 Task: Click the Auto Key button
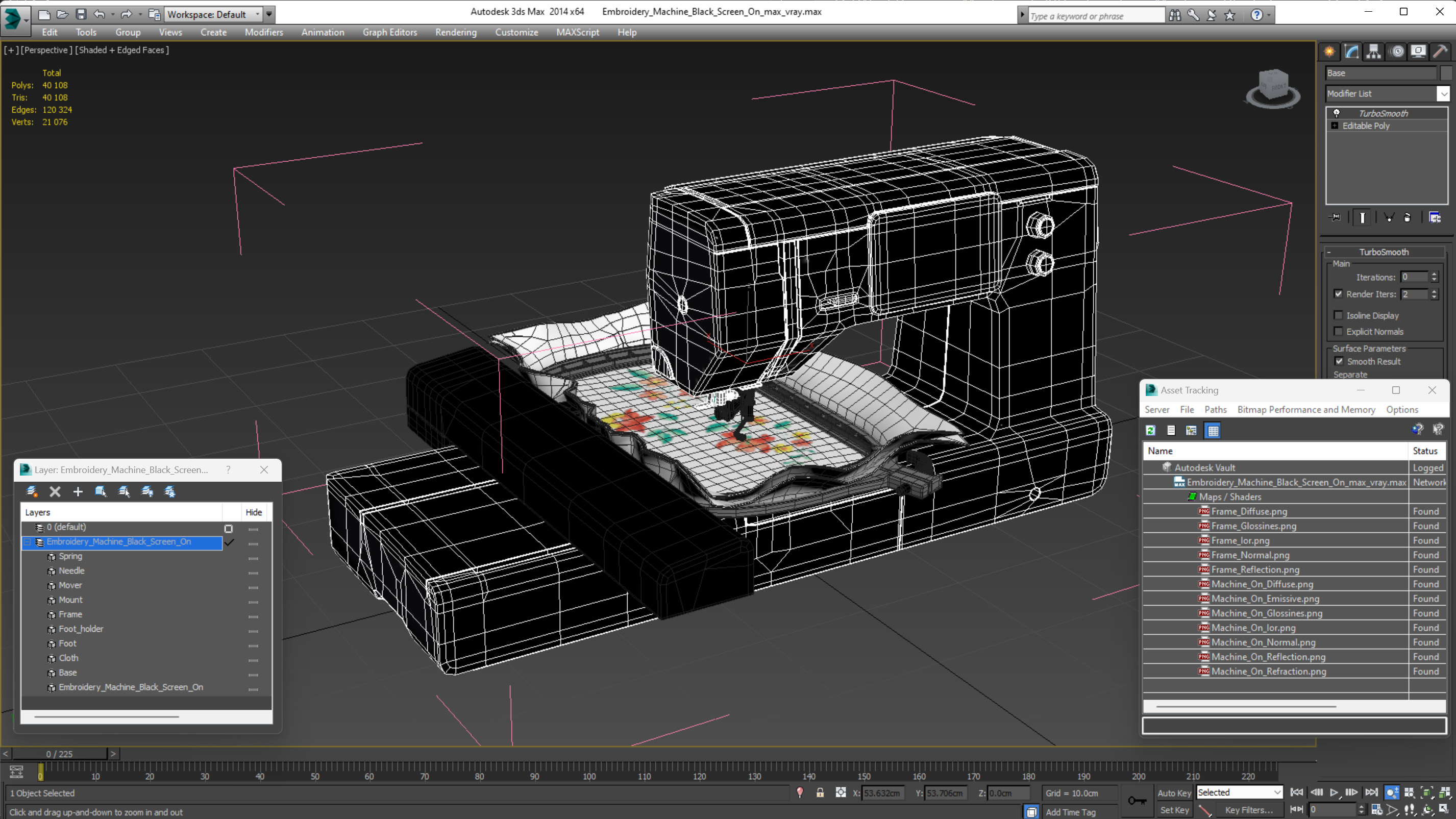click(1173, 792)
